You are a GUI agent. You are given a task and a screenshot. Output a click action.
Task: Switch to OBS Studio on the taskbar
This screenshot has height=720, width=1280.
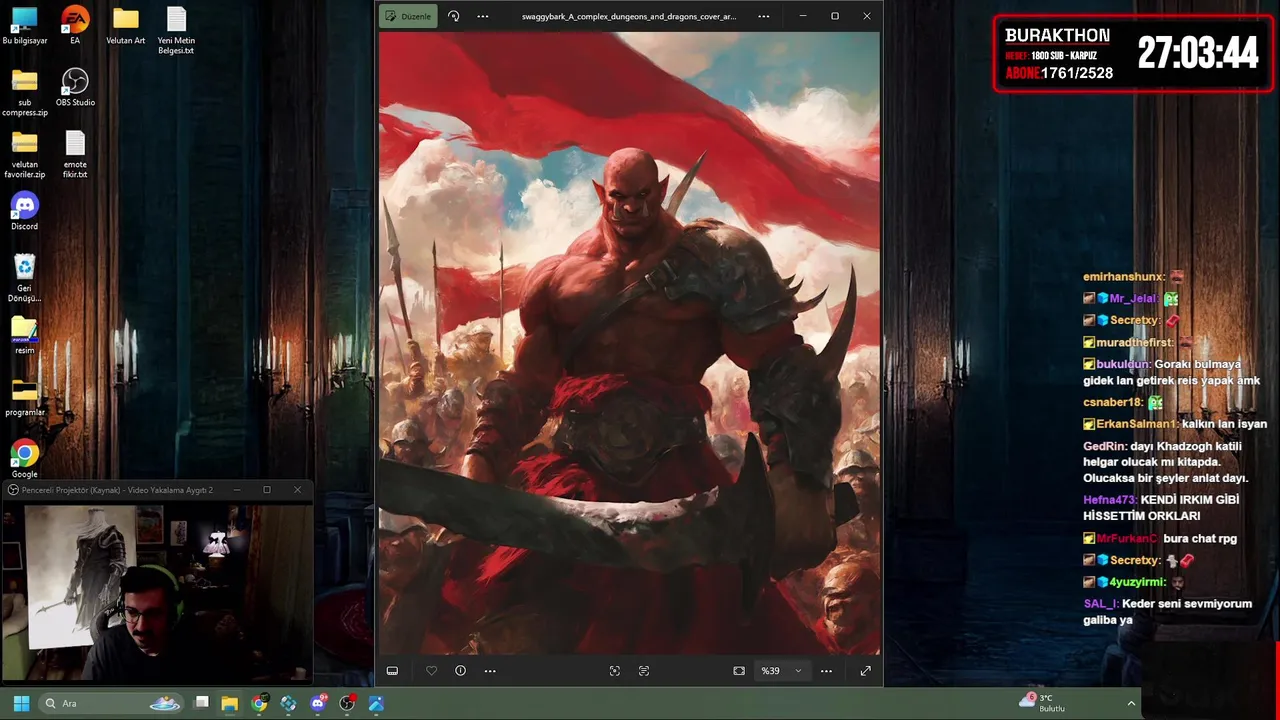347,704
